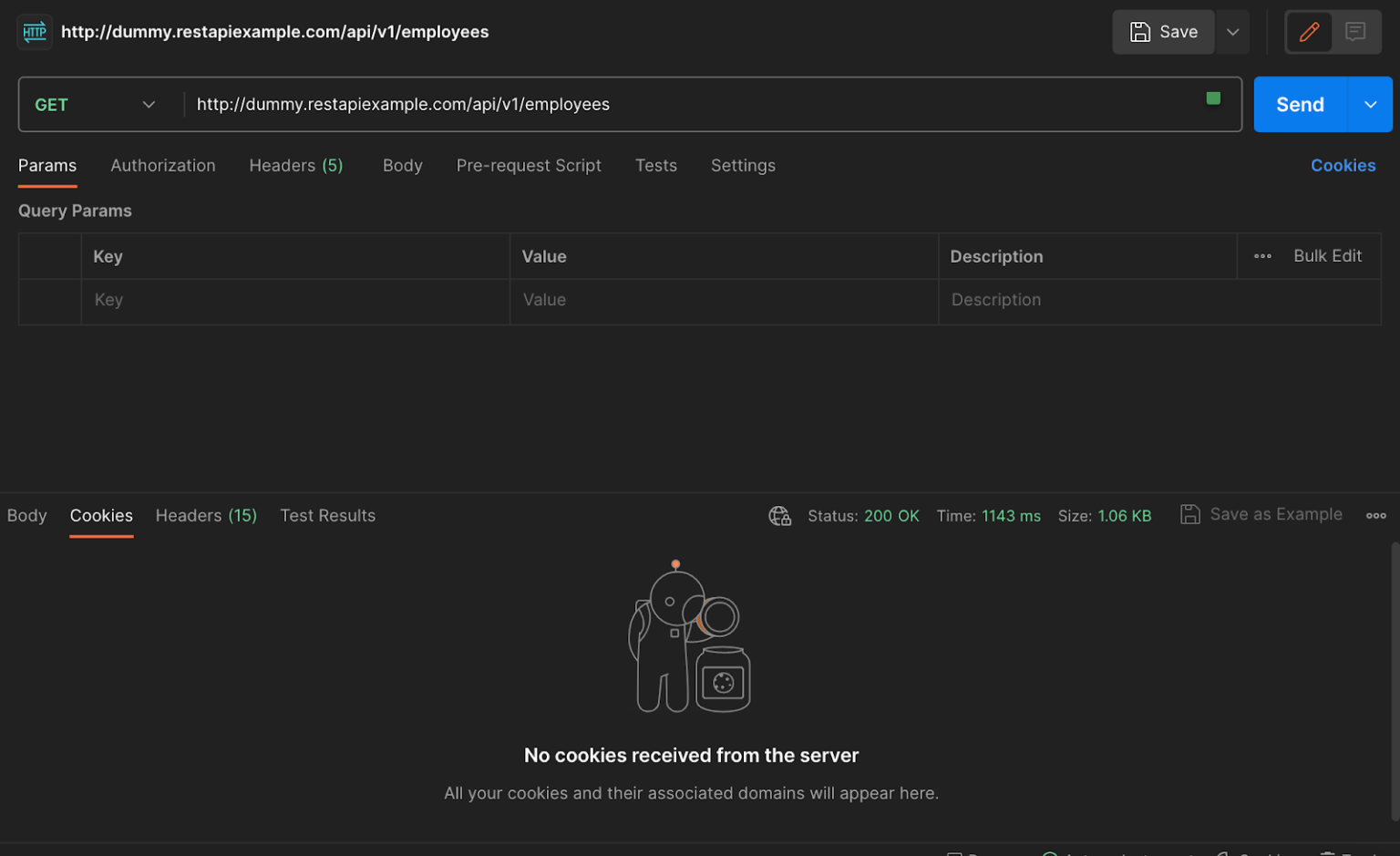
Task: Click the Save as Example icon
Action: pyautogui.click(x=1190, y=513)
